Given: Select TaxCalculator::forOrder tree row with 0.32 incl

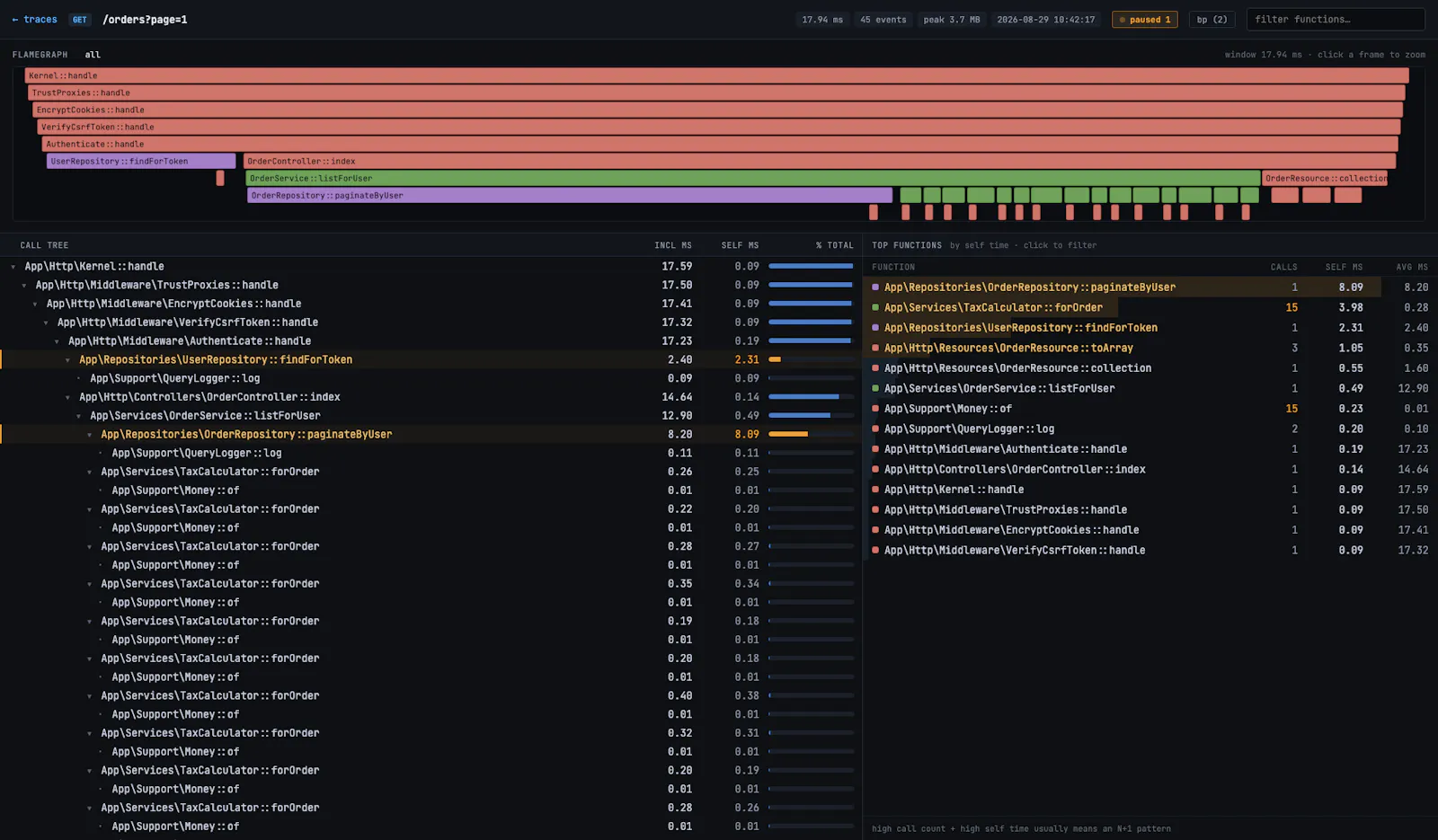Looking at the screenshot, I should (x=431, y=733).
